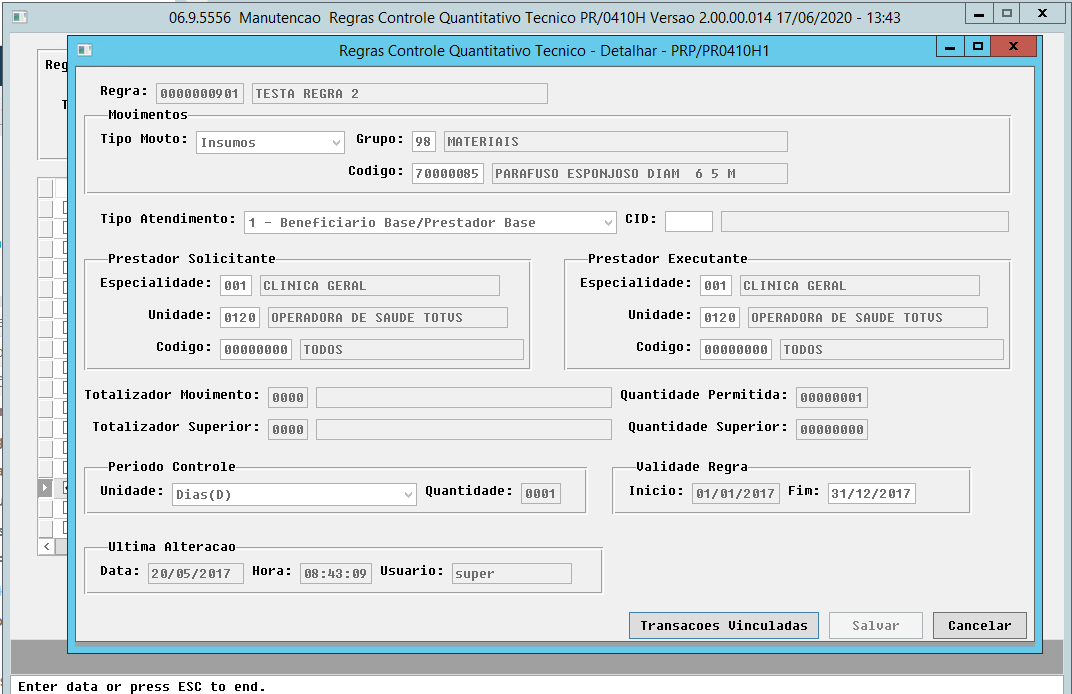The width and height of the screenshot is (1072, 694).
Task: Click the Validade Fim date field
Action: coord(872,494)
